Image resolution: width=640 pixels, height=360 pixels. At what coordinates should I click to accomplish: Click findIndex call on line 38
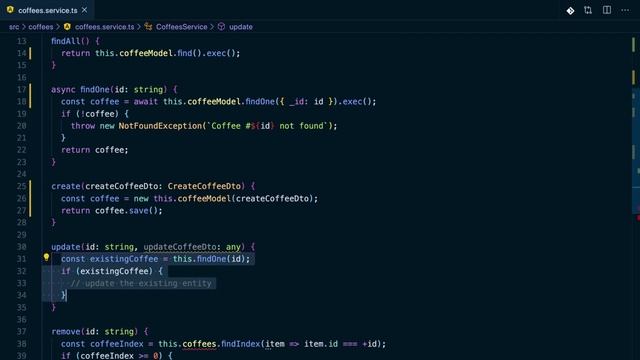point(240,344)
